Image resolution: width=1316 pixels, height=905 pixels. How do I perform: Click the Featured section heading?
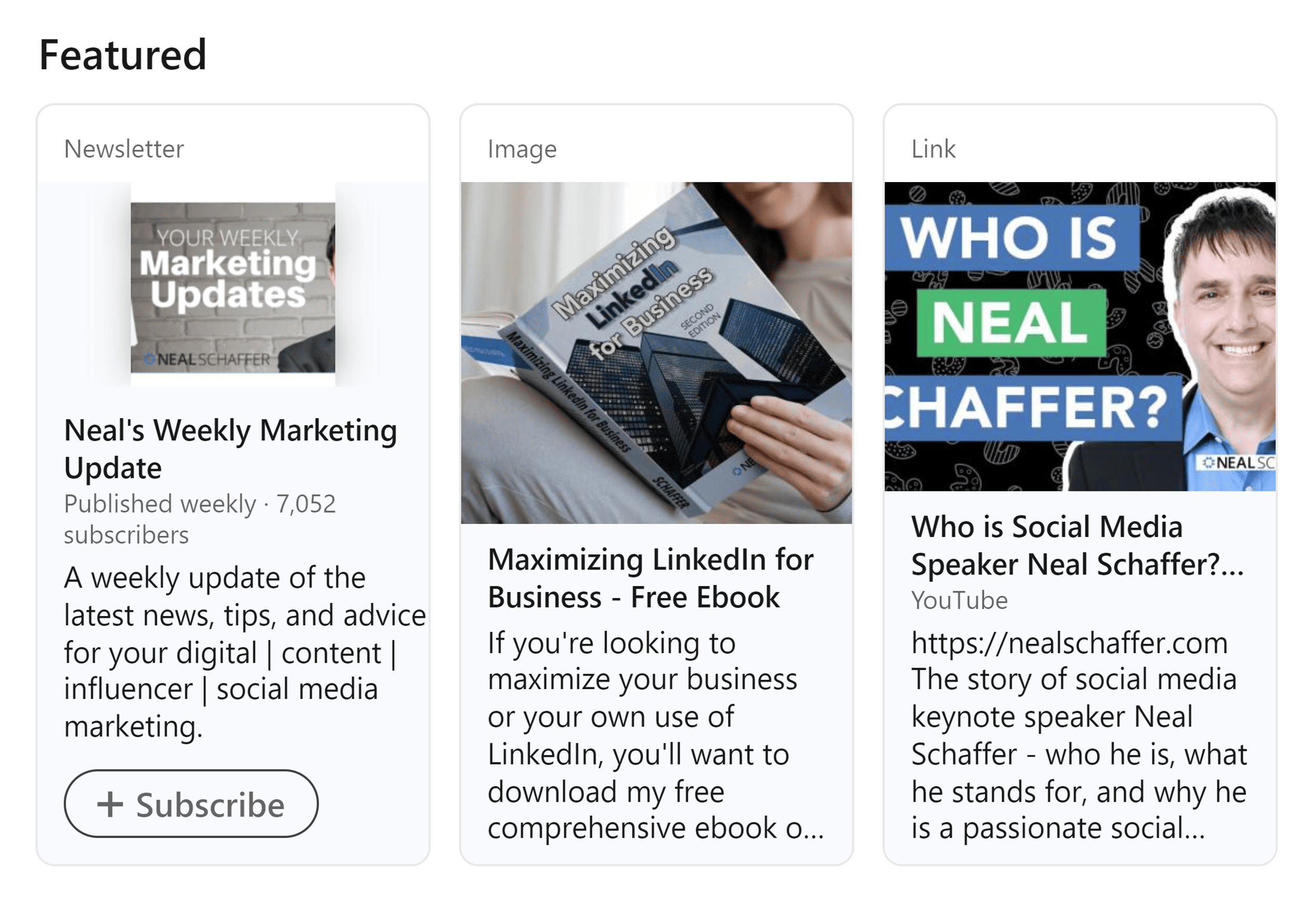tap(123, 55)
